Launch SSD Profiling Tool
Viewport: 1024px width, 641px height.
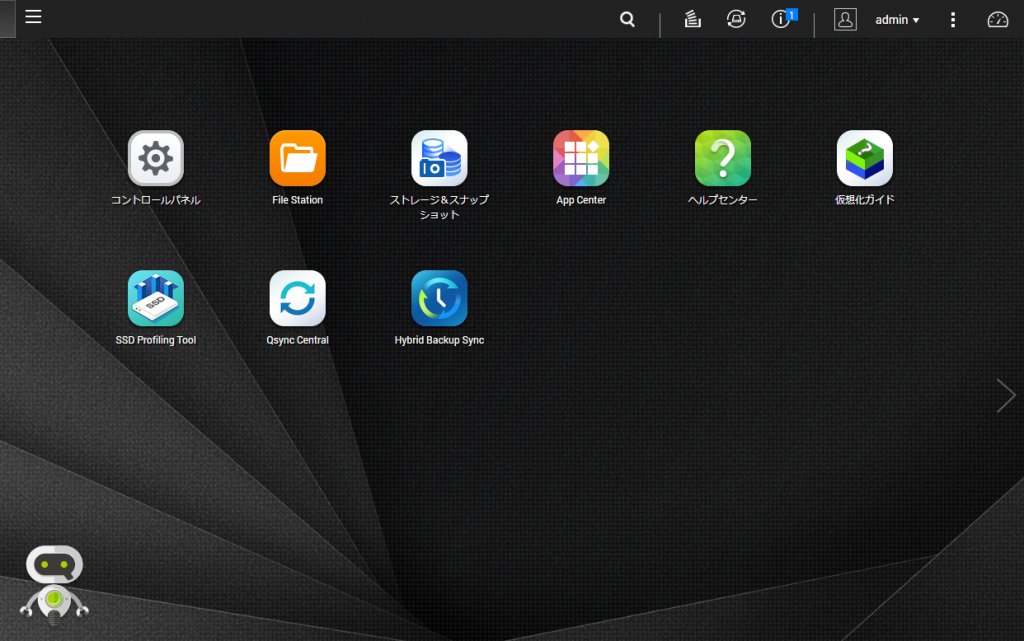(x=156, y=298)
